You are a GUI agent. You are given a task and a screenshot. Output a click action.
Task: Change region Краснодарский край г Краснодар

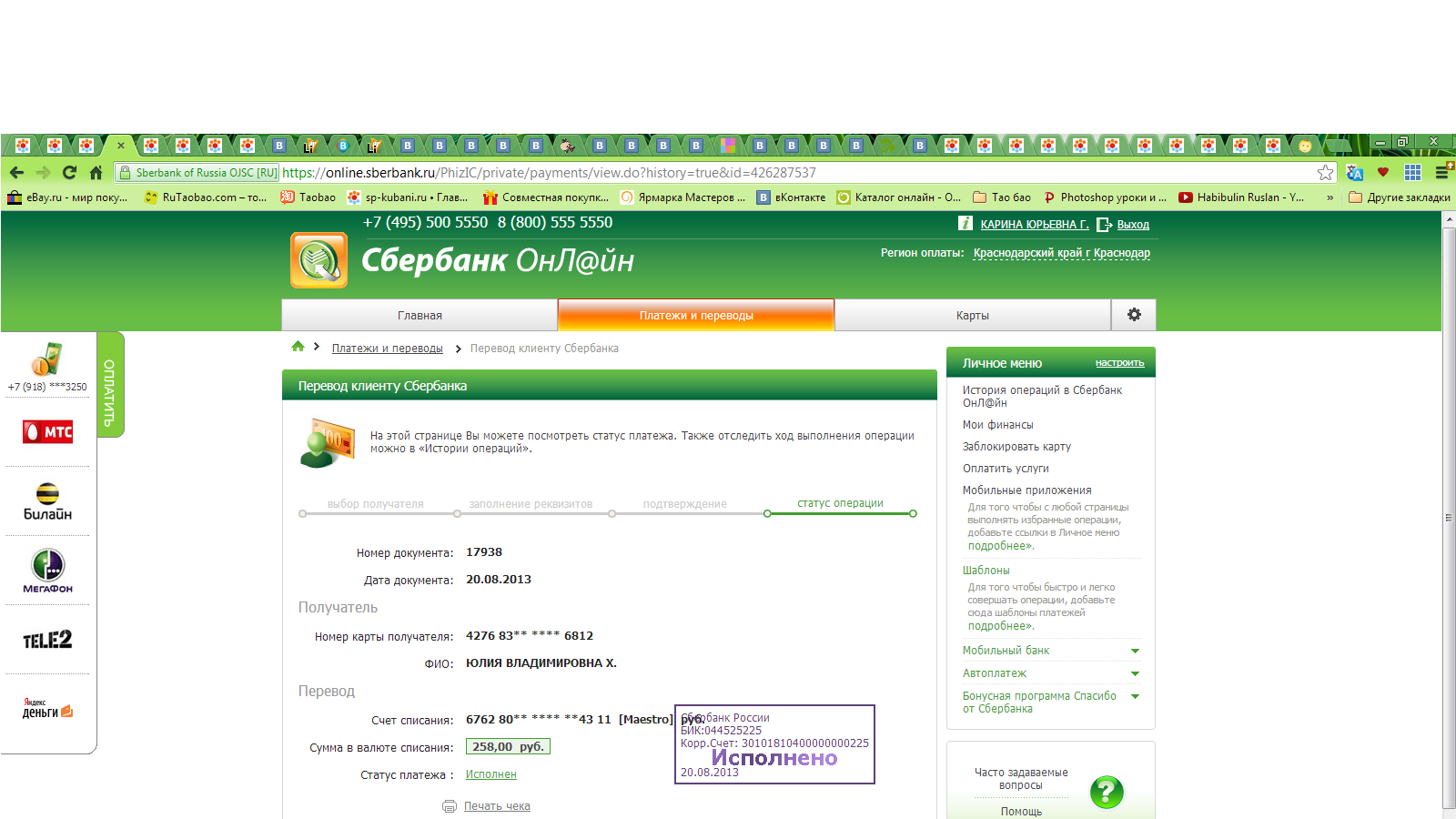(1062, 253)
